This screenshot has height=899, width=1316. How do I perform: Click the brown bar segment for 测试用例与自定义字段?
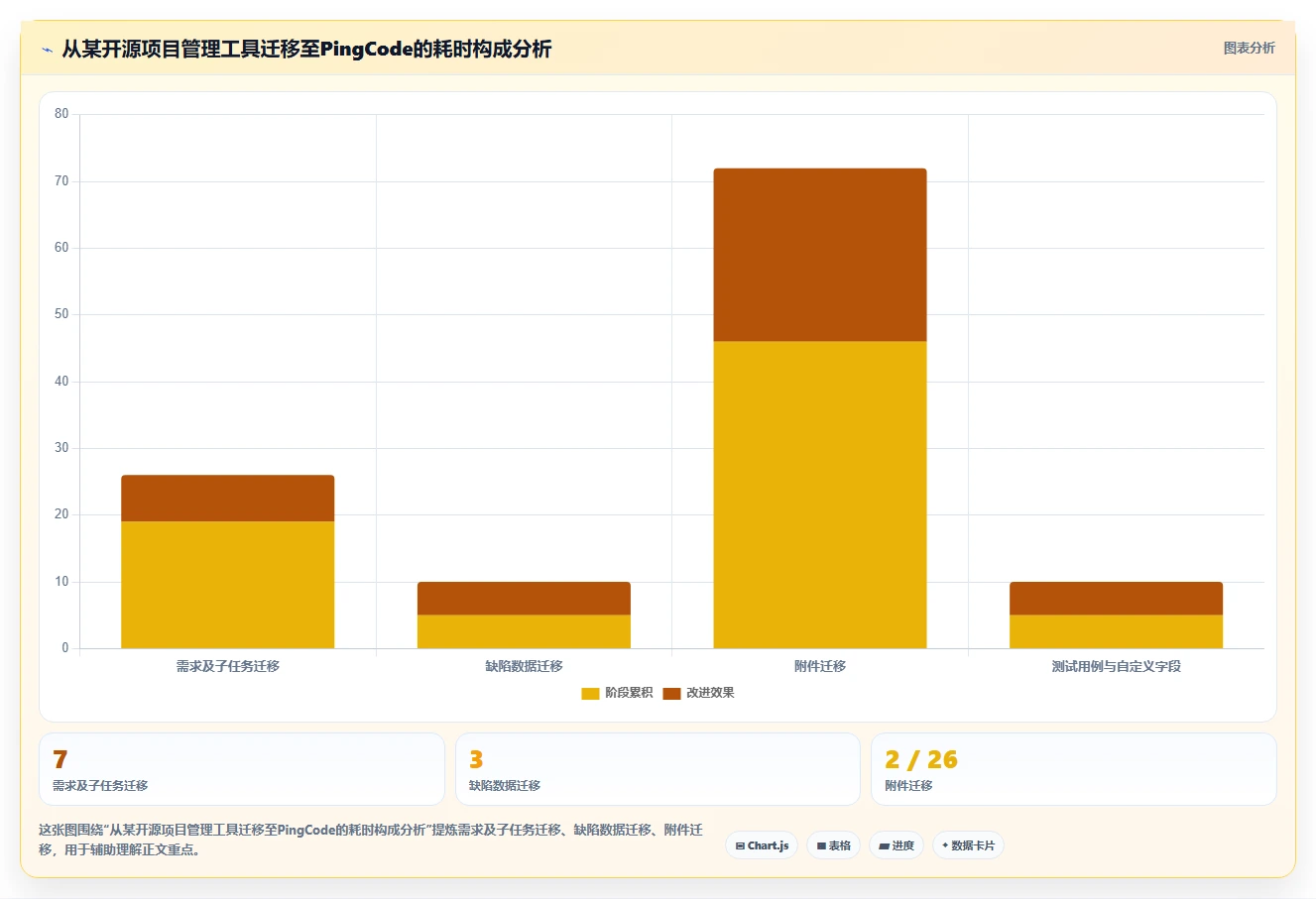1116,599
